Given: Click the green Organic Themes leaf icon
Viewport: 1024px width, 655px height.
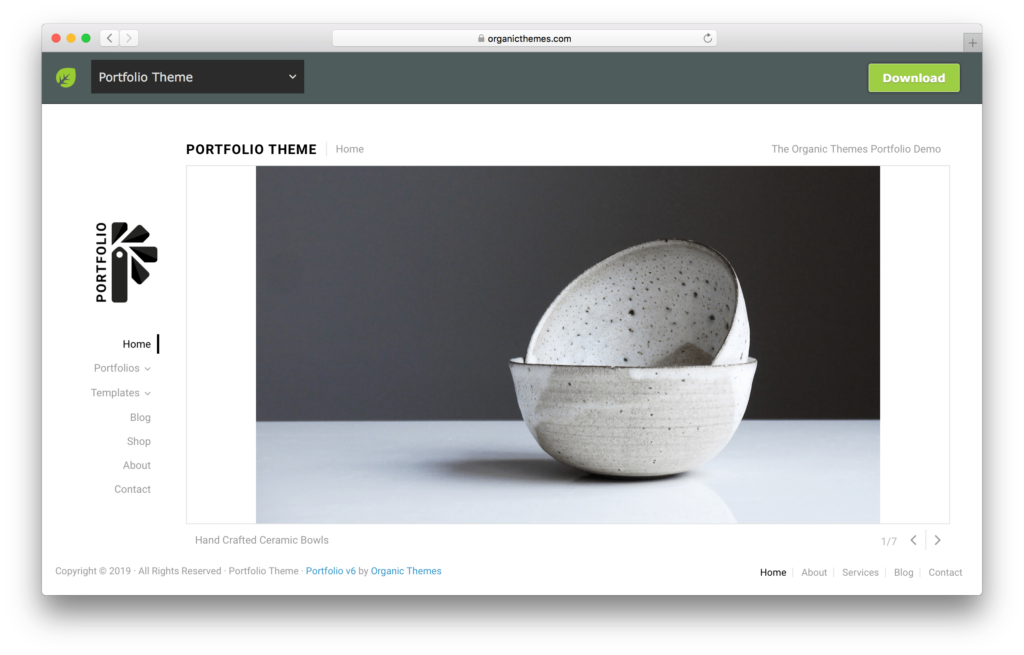Looking at the screenshot, I should 66,77.
